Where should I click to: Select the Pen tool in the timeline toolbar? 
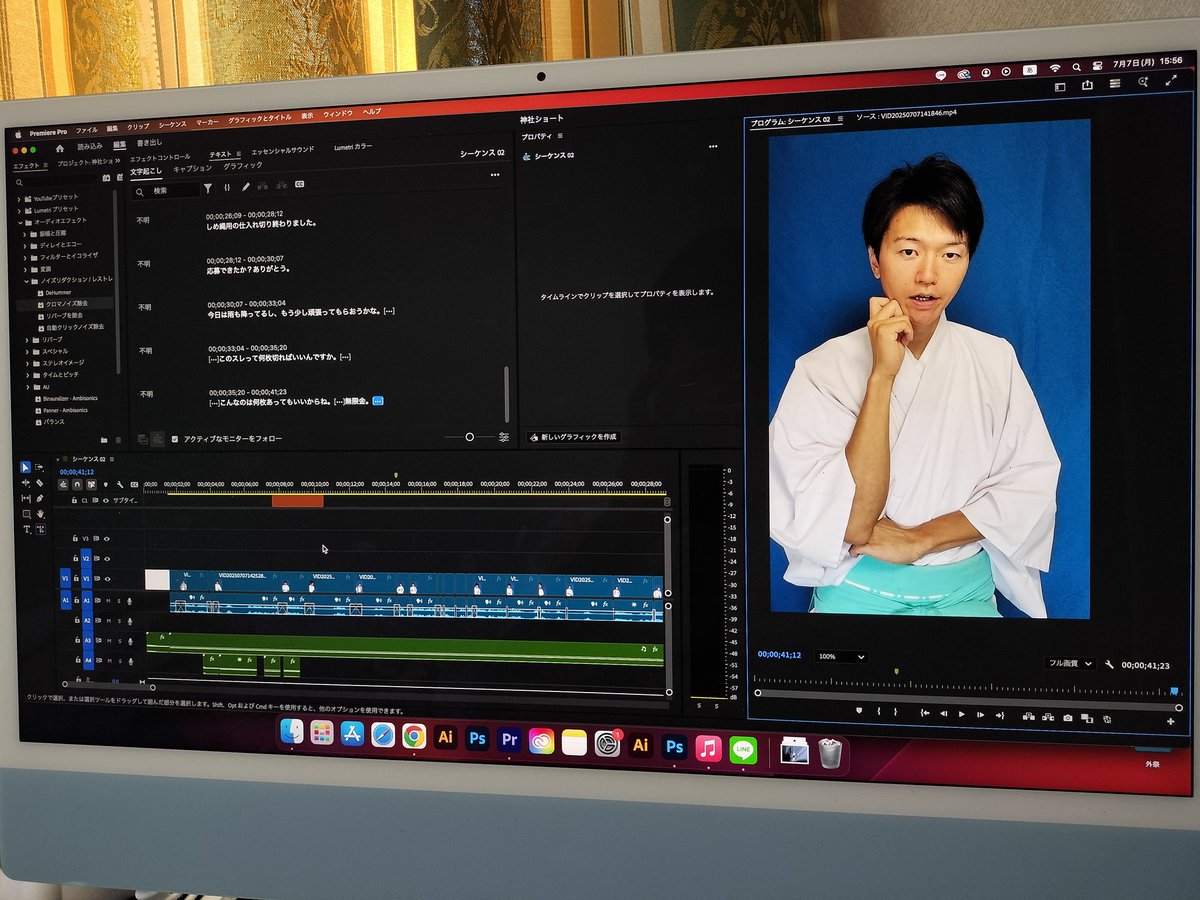(40, 498)
